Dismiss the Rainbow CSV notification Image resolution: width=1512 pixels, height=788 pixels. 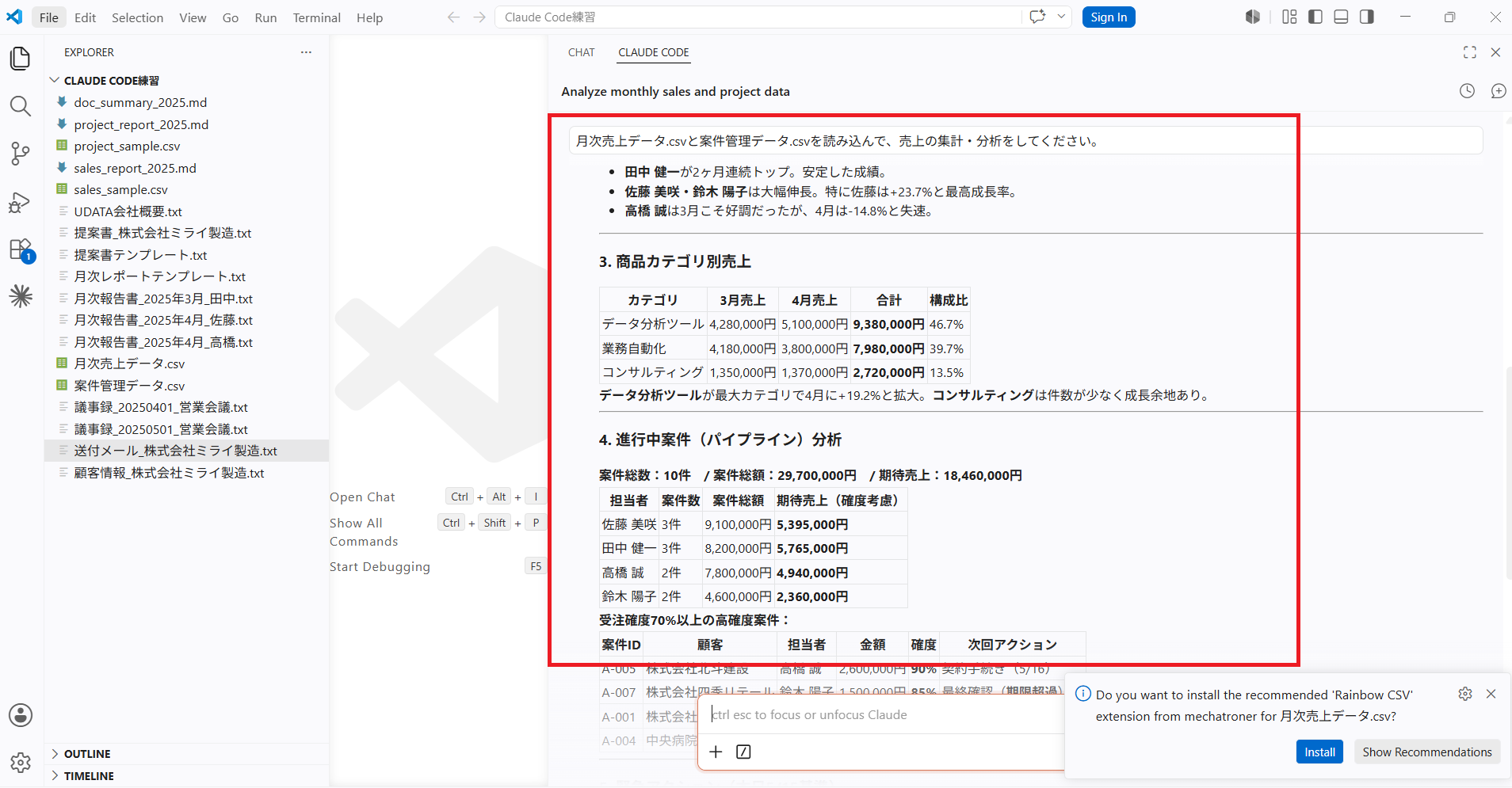(1491, 694)
